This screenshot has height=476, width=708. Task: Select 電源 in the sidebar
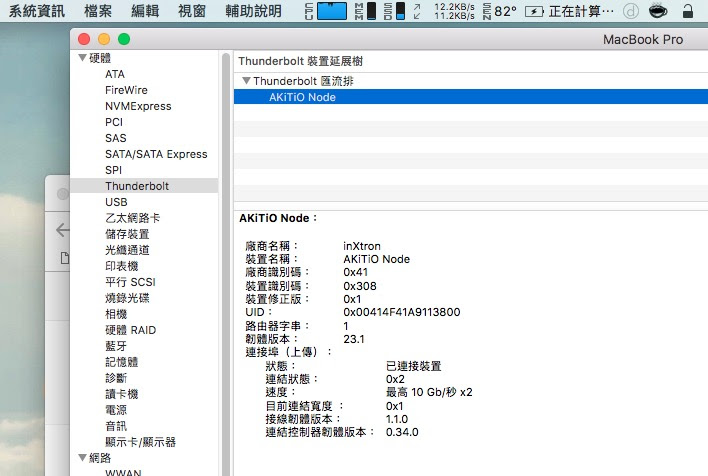pyautogui.click(x=116, y=410)
